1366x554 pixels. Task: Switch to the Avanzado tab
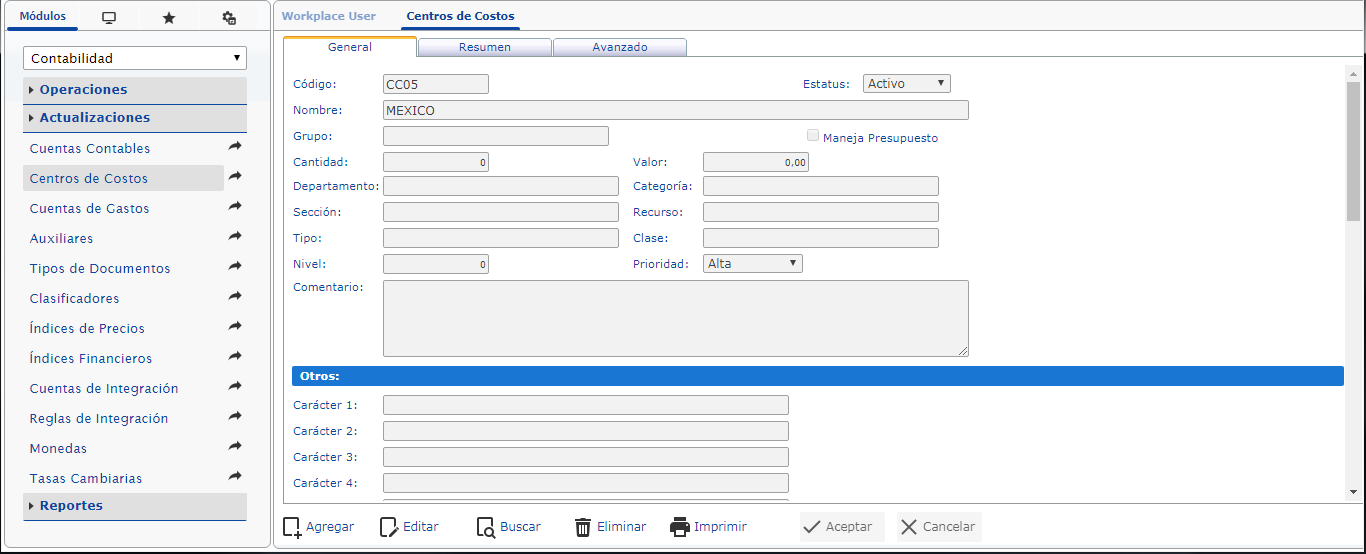tap(620, 47)
